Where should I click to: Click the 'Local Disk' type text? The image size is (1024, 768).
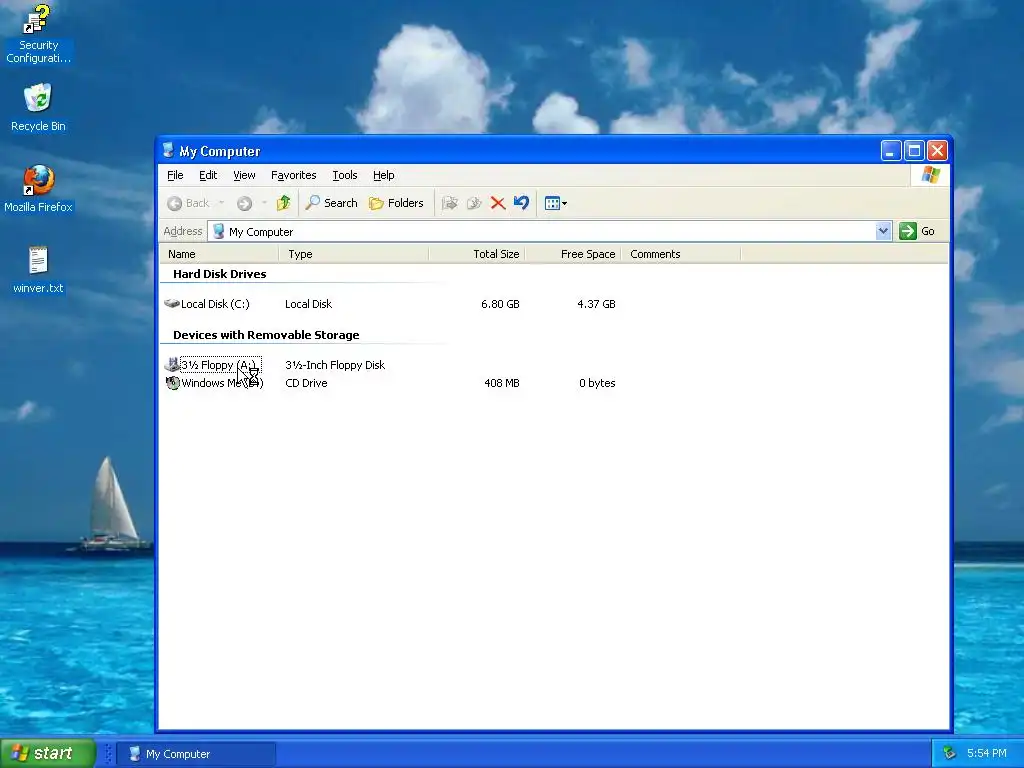click(308, 304)
